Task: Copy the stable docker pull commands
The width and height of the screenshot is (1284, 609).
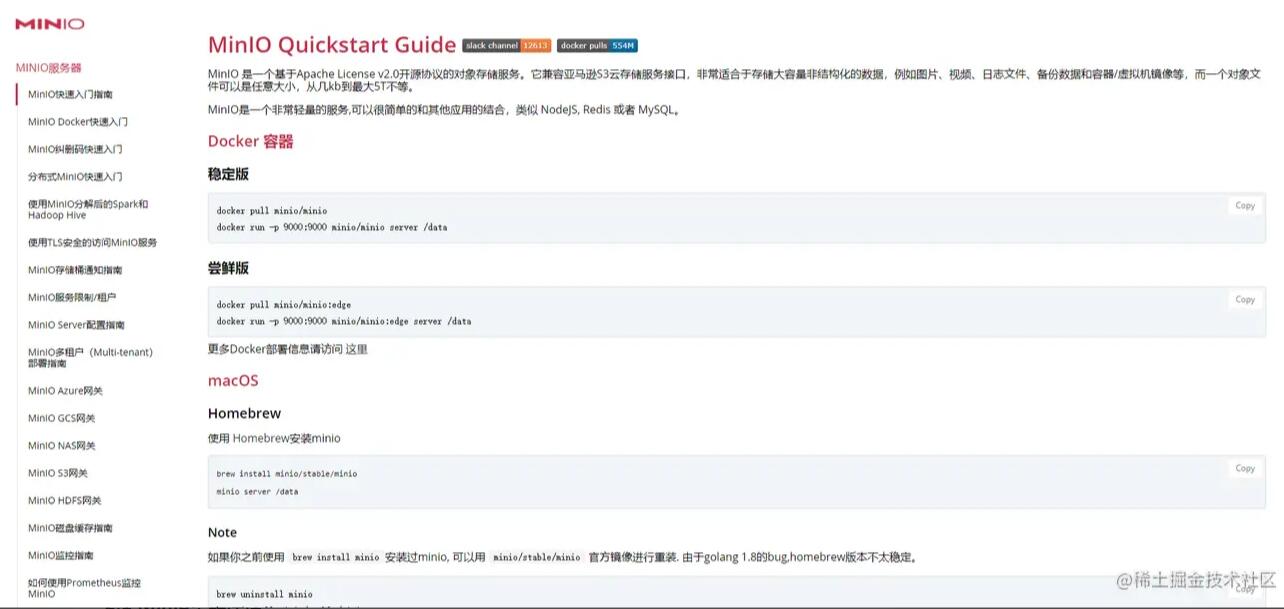Action: pos(1245,205)
